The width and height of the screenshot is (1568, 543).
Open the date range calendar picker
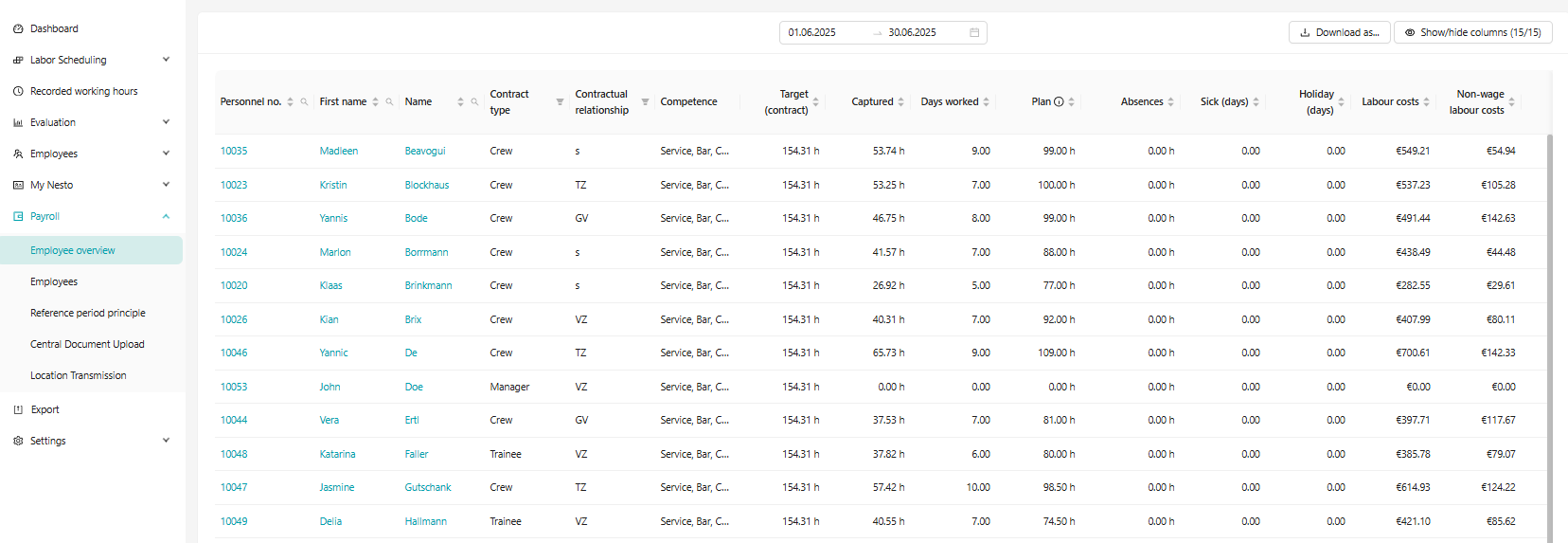tap(974, 33)
